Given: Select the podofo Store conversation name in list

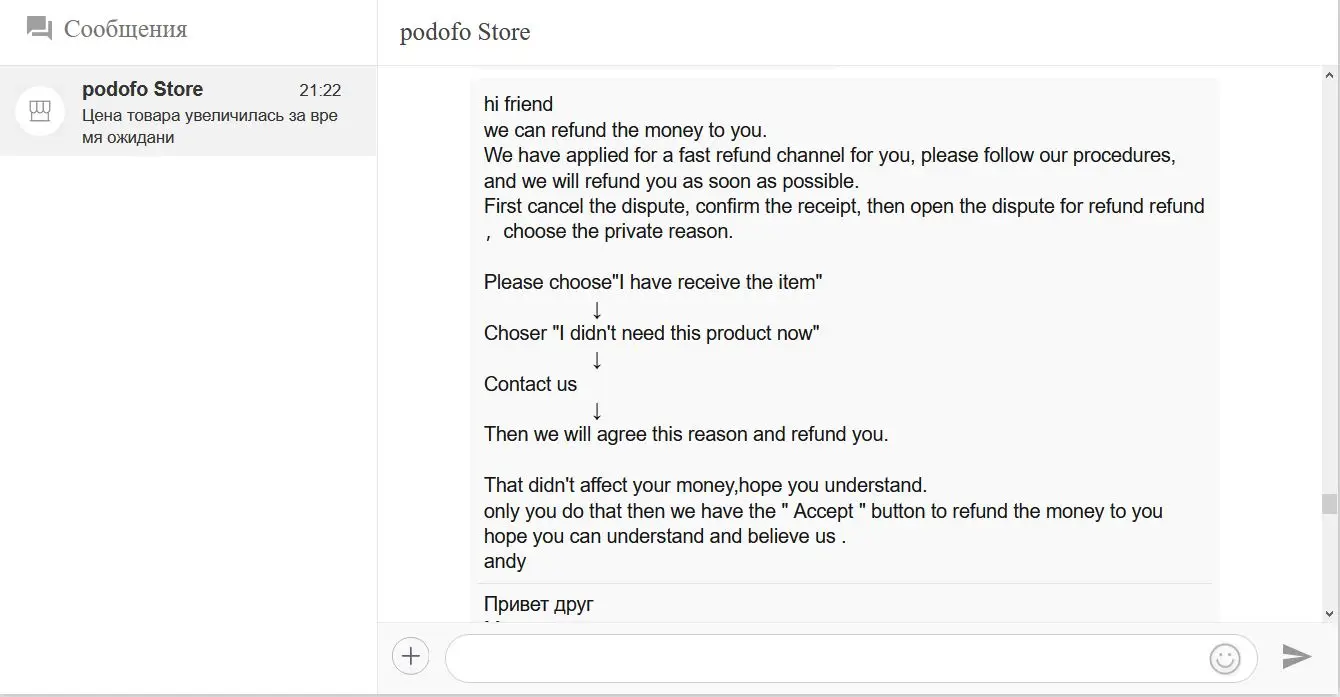Looking at the screenshot, I should pyautogui.click(x=142, y=89).
